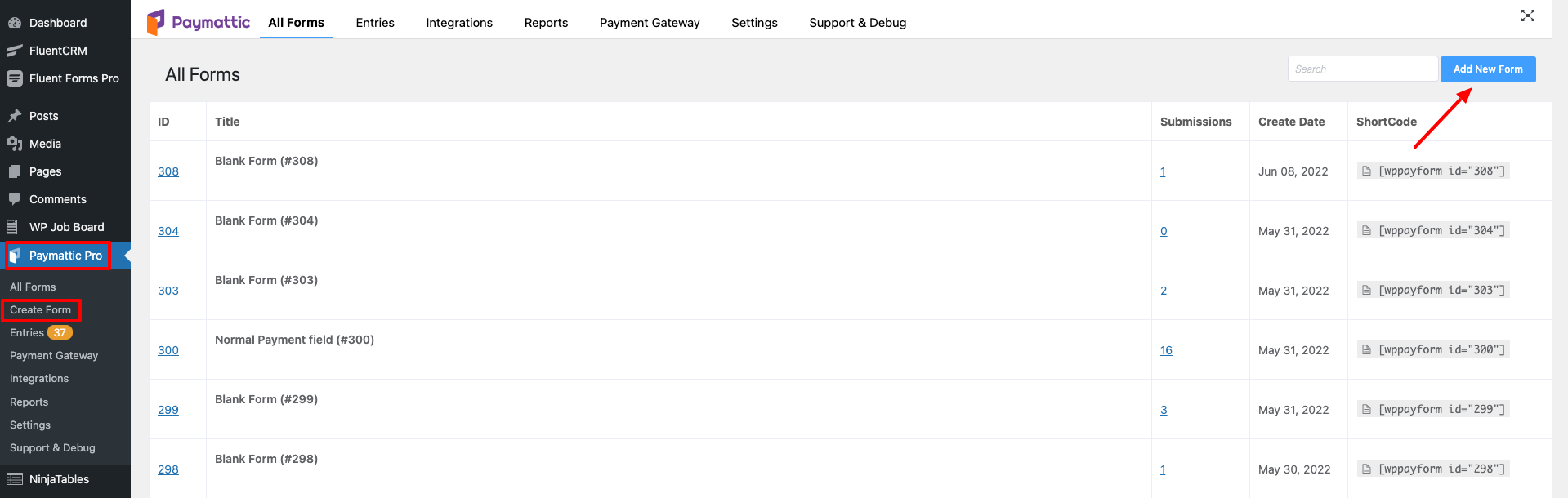
Task: View the 1 submission of form 298
Action: pyautogui.click(x=1163, y=469)
